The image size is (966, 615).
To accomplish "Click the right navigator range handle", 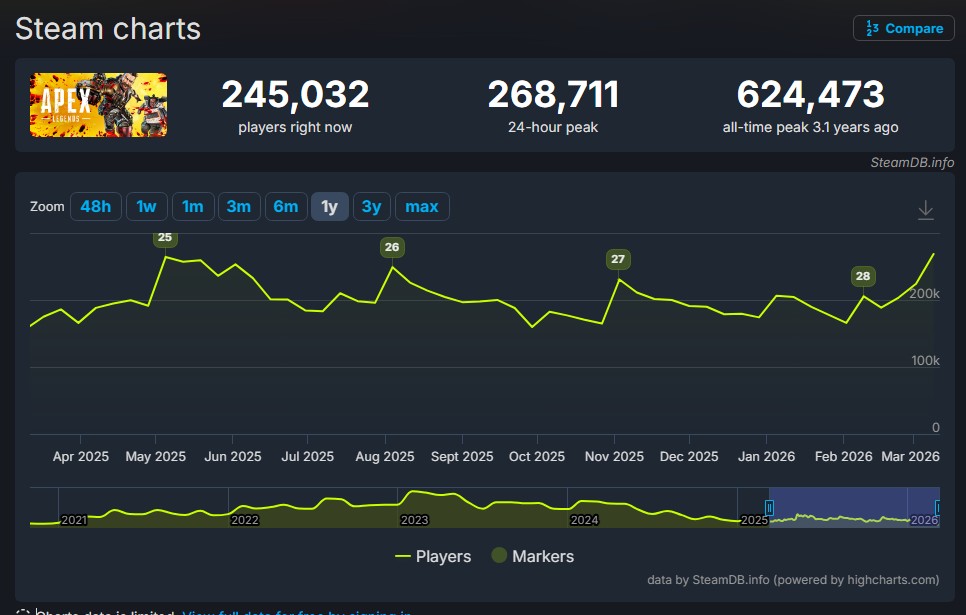I will (x=938, y=507).
